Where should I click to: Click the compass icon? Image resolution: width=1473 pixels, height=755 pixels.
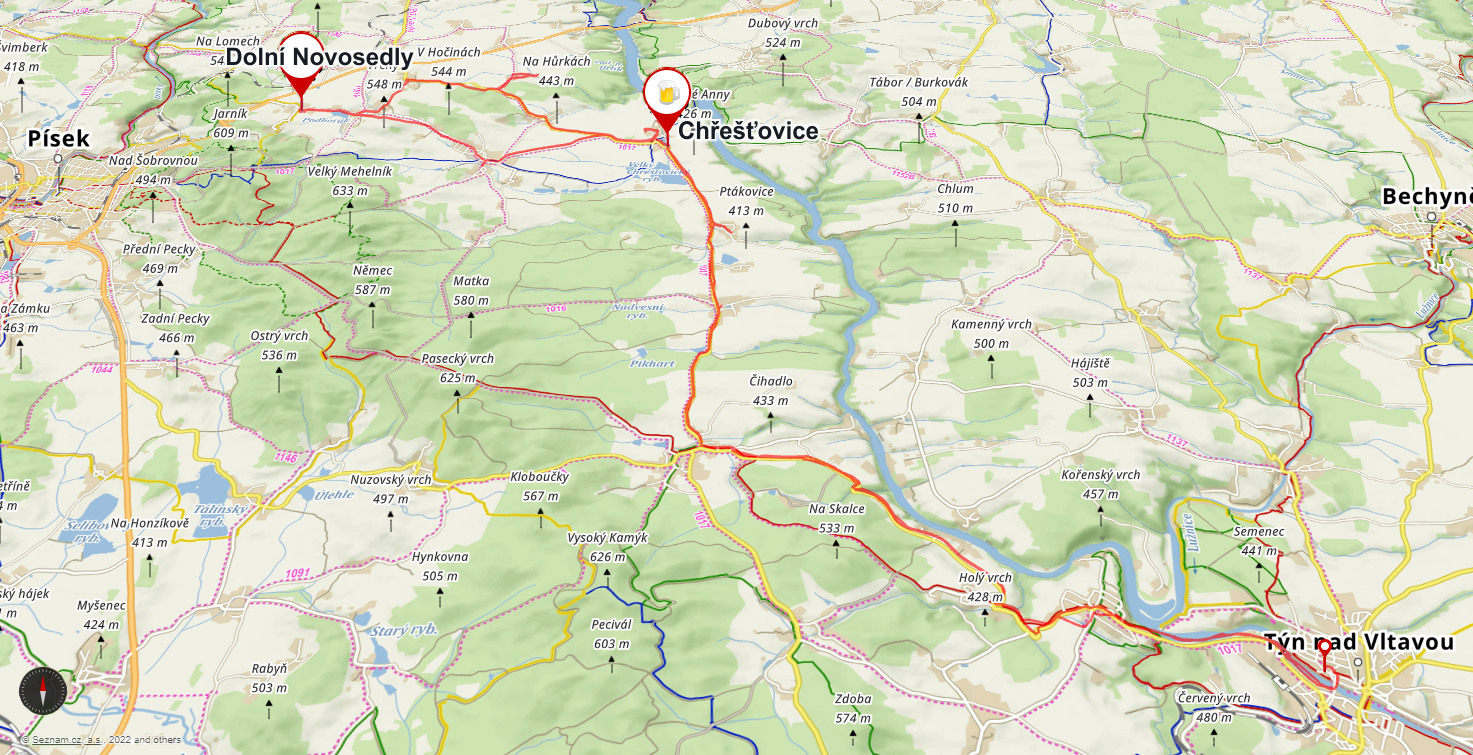click(x=44, y=690)
